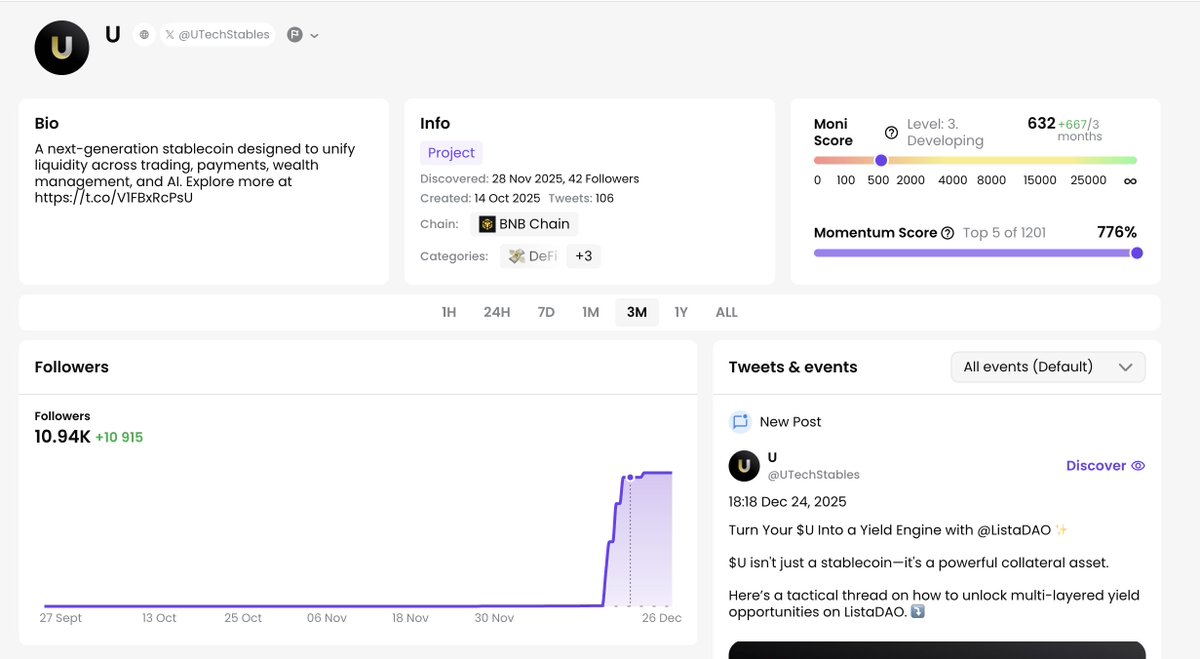
Task: Click the +10 915 followers change
Action: [119, 438]
